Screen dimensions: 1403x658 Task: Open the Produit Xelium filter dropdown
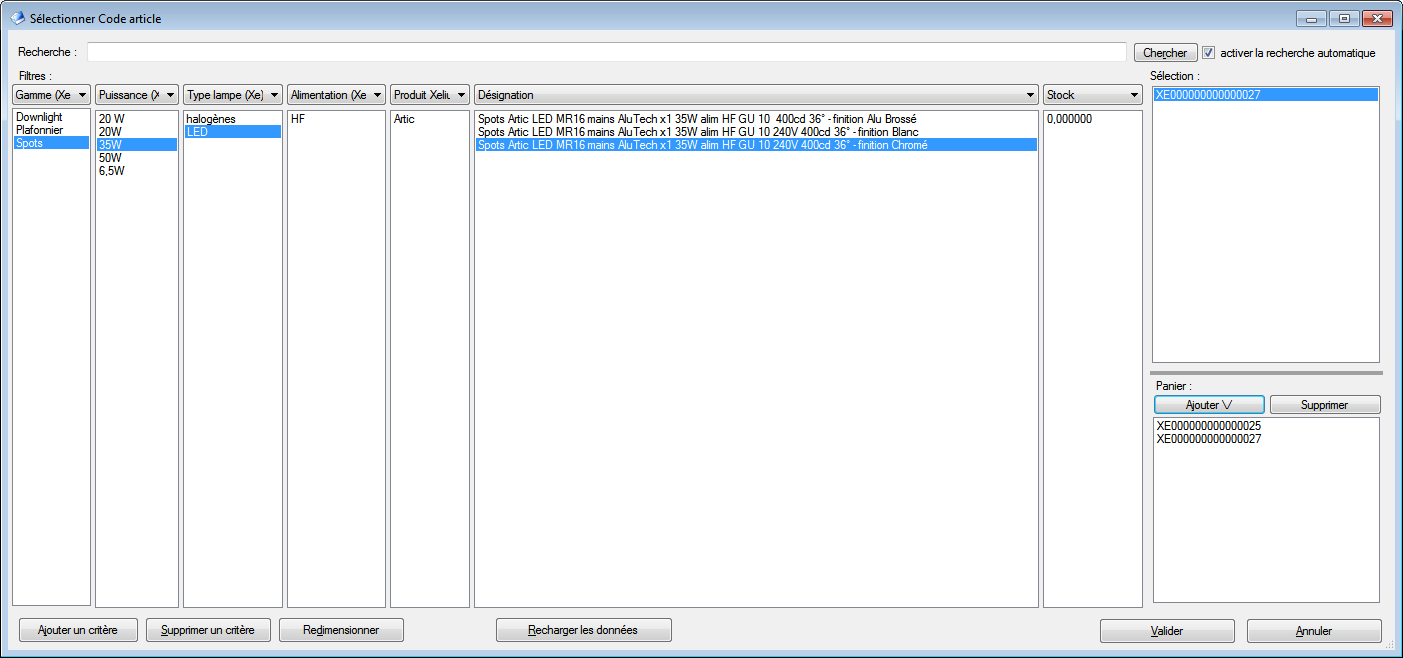click(430, 95)
